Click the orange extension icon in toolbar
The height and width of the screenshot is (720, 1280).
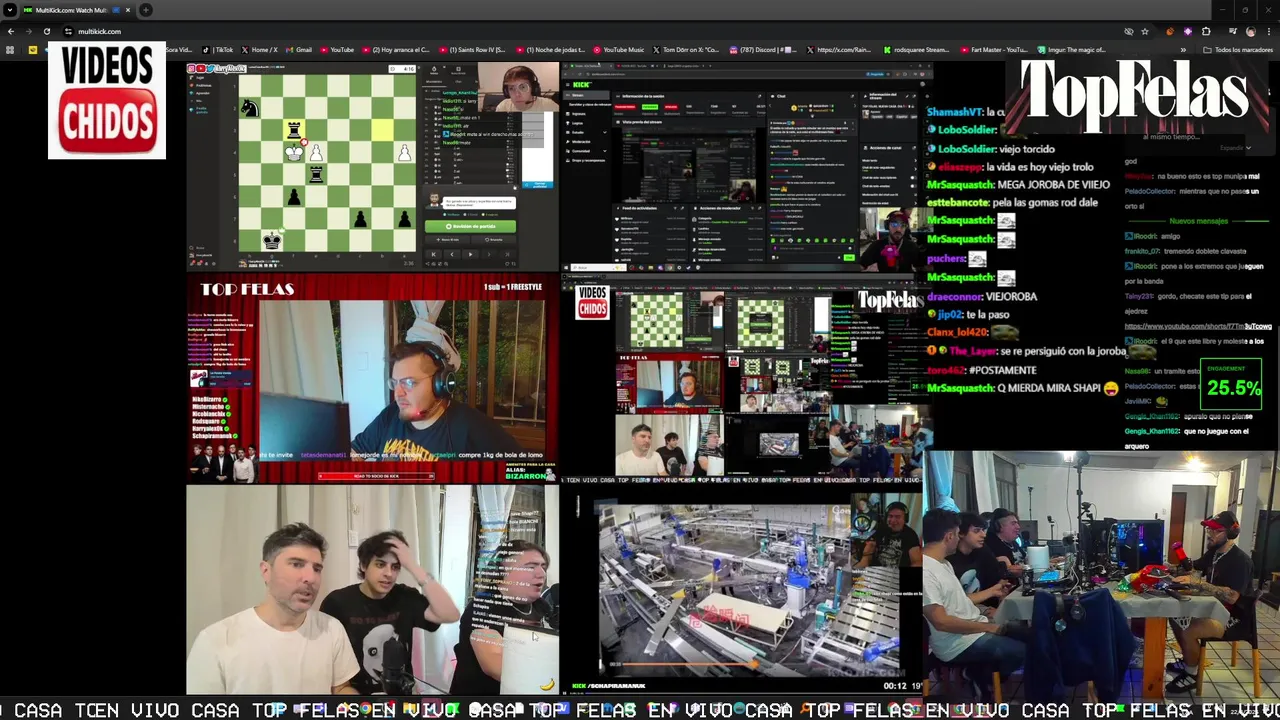1170,31
